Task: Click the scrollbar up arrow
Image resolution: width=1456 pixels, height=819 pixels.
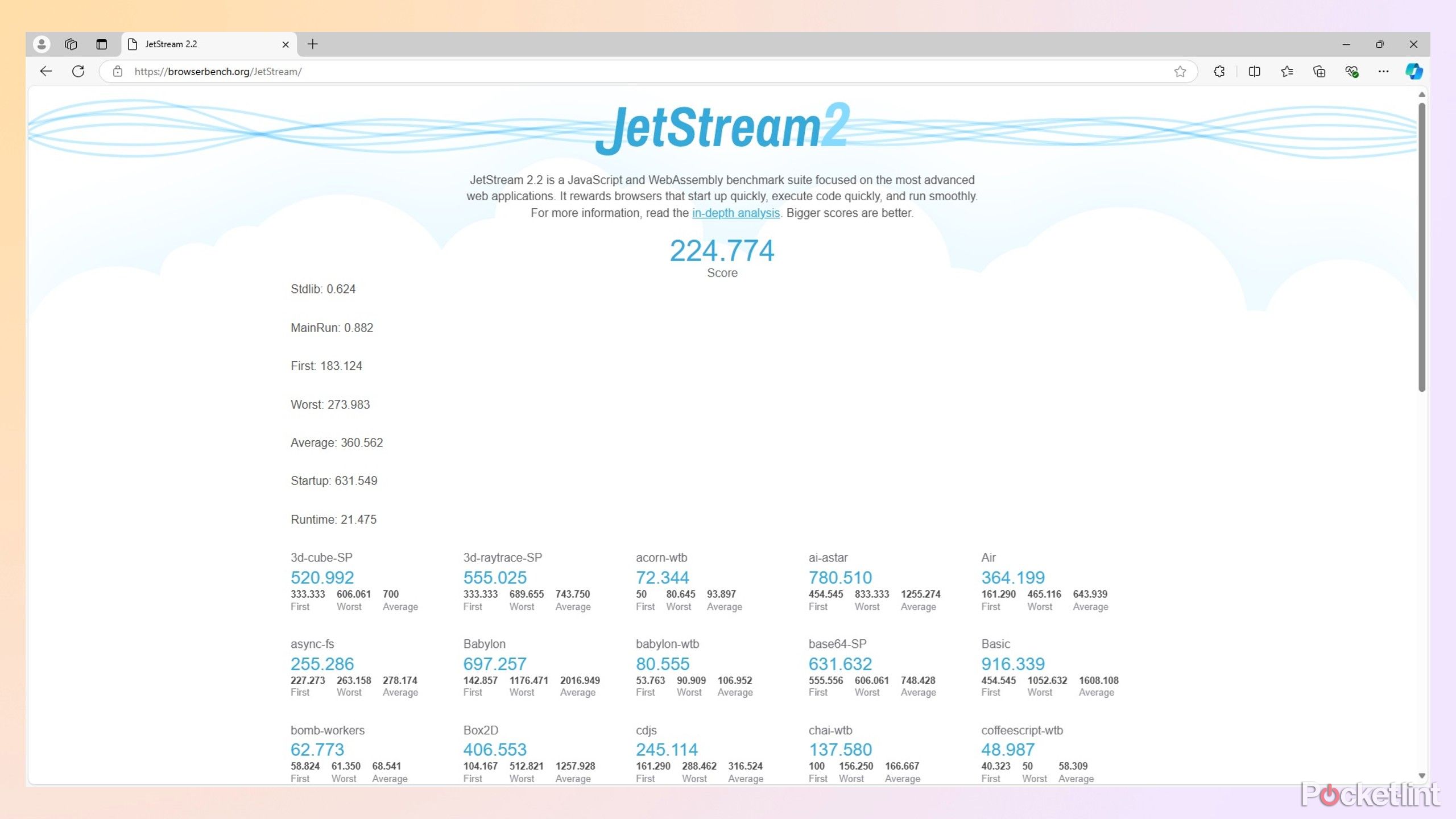Action: (1422, 94)
